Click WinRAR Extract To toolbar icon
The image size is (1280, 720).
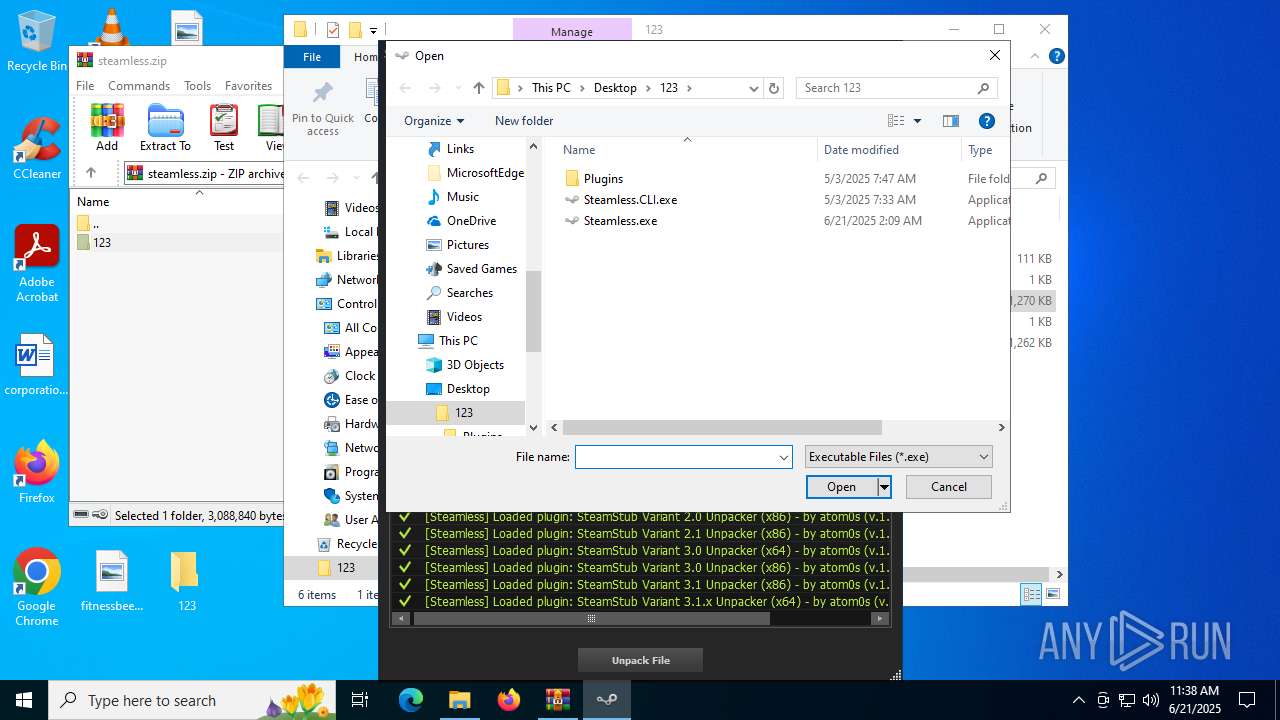[165, 127]
